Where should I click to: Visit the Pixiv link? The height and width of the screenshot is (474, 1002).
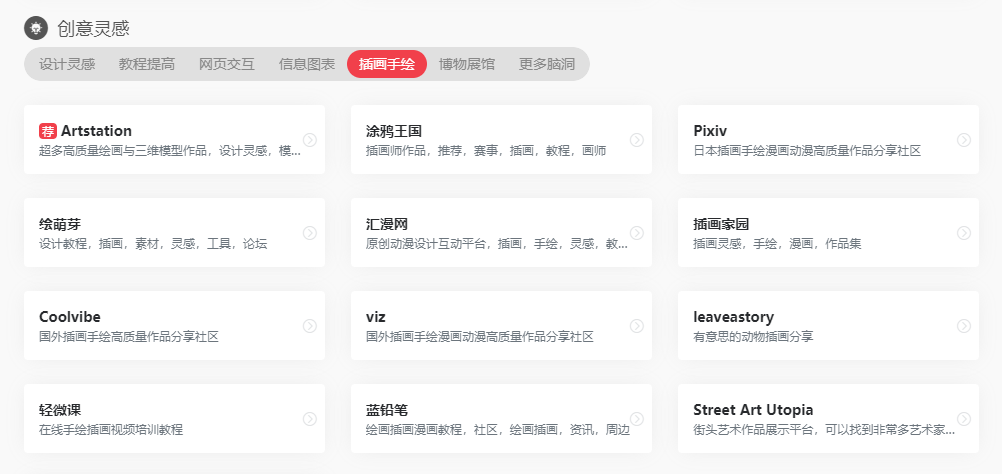(x=710, y=131)
